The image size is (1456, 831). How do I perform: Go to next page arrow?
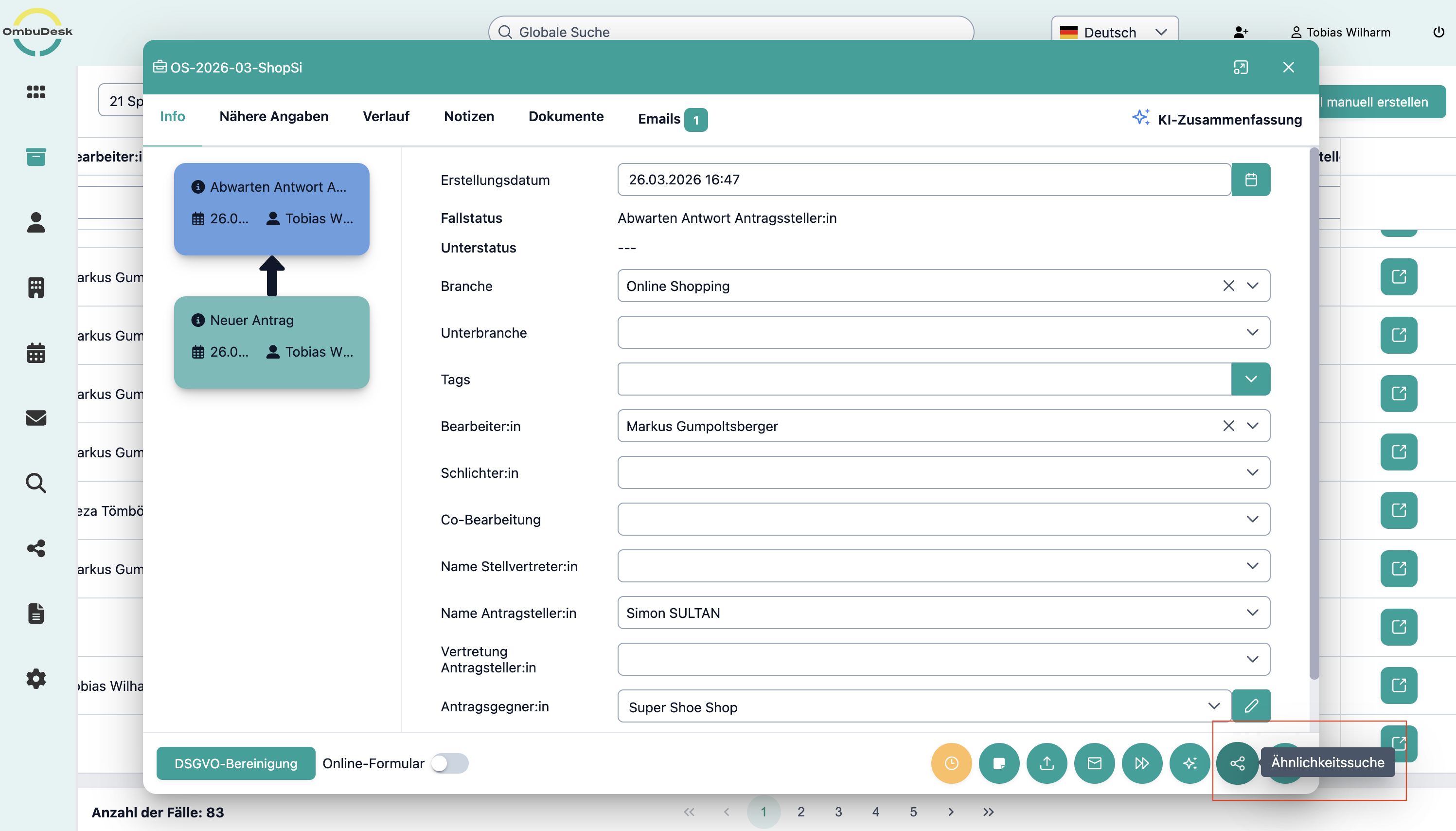tap(951, 812)
